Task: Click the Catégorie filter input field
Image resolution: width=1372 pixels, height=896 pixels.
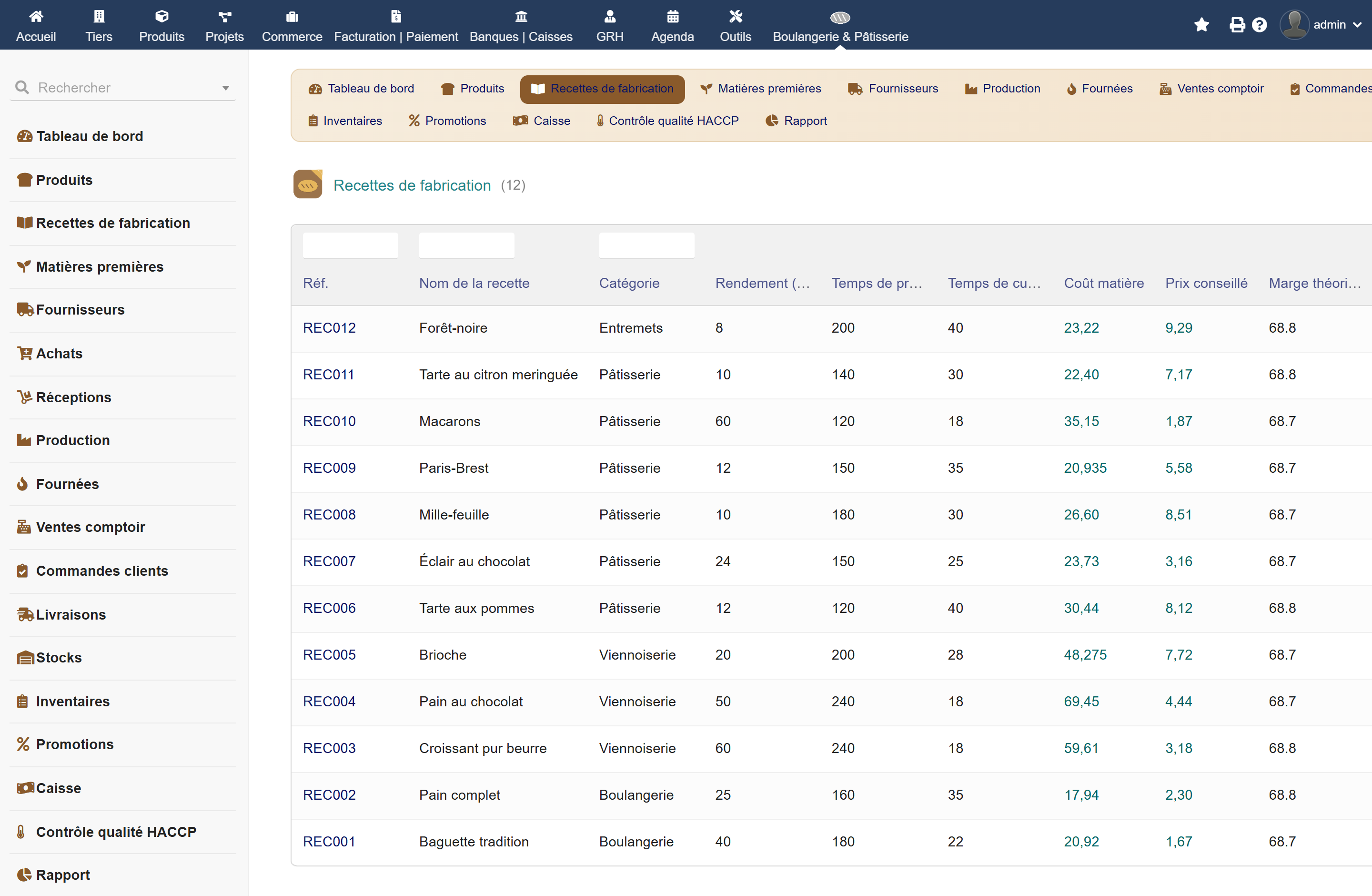Action: click(x=646, y=245)
